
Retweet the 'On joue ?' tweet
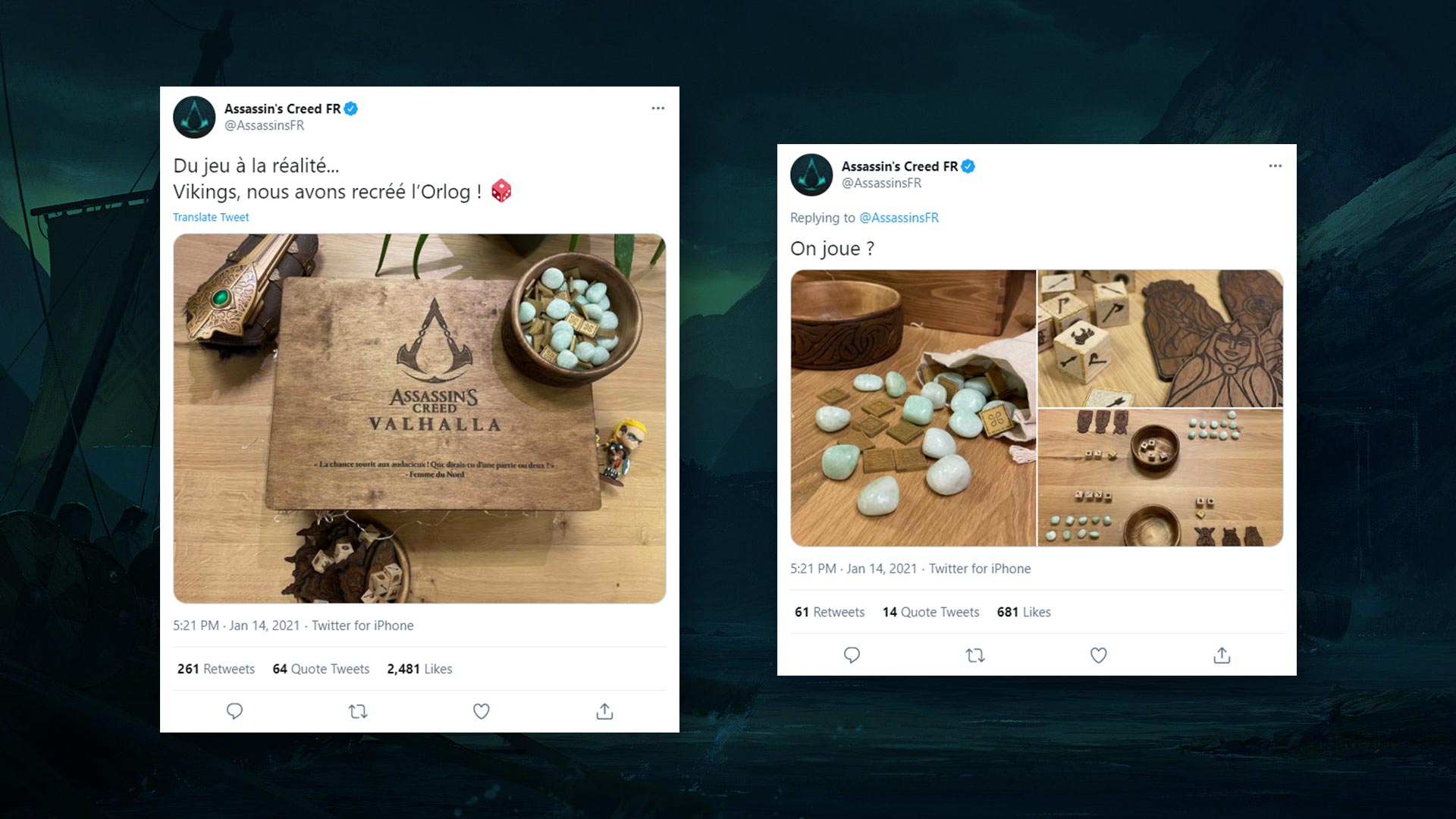pyautogui.click(x=975, y=655)
